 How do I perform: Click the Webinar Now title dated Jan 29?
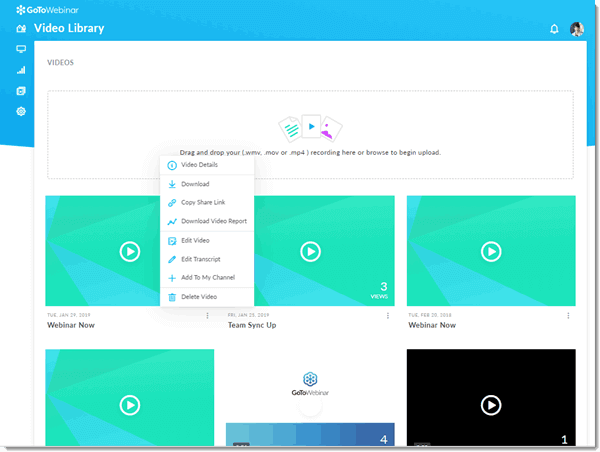click(71, 325)
